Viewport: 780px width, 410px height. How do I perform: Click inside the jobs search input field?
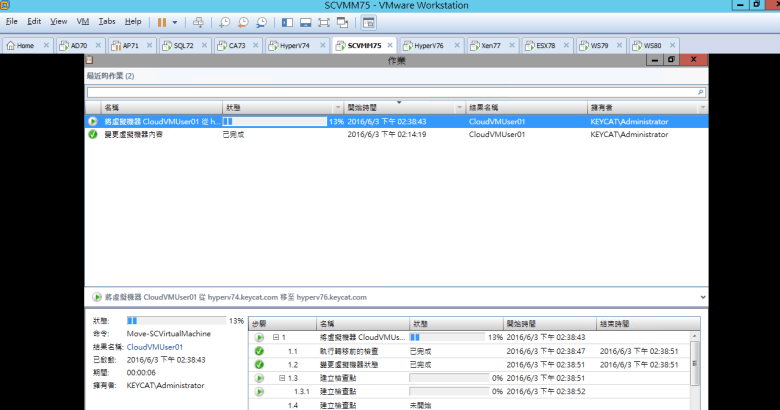pyautogui.click(x=390, y=91)
